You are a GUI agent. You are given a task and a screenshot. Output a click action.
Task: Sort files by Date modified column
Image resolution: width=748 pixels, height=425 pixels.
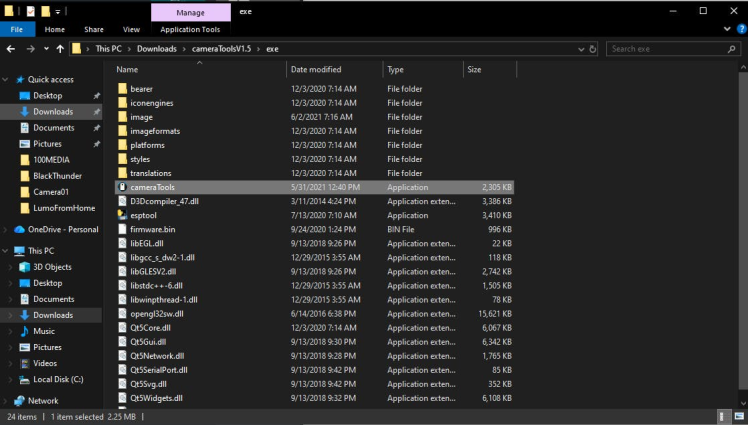[315, 70]
